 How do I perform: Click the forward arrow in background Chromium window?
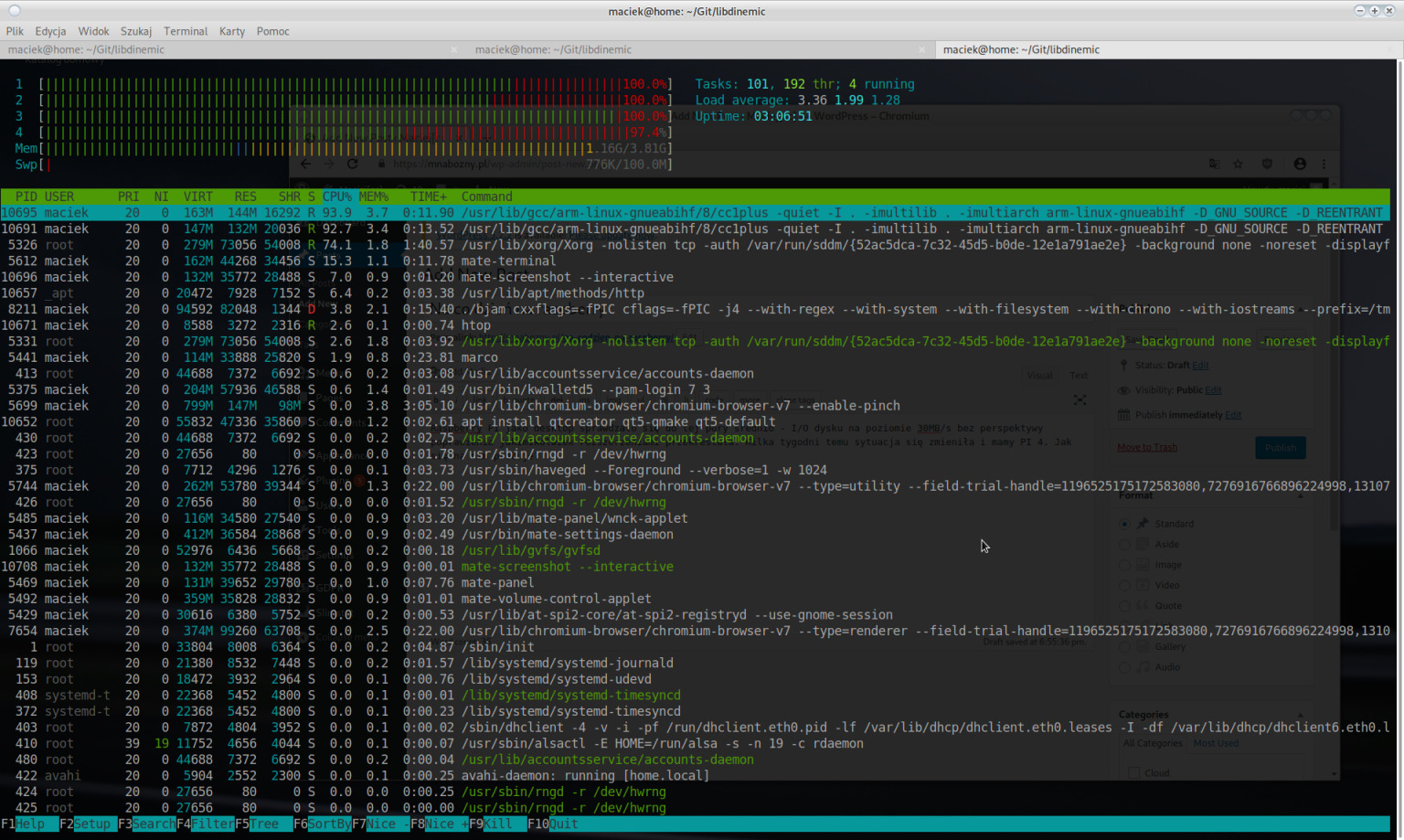(x=330, y=165)
